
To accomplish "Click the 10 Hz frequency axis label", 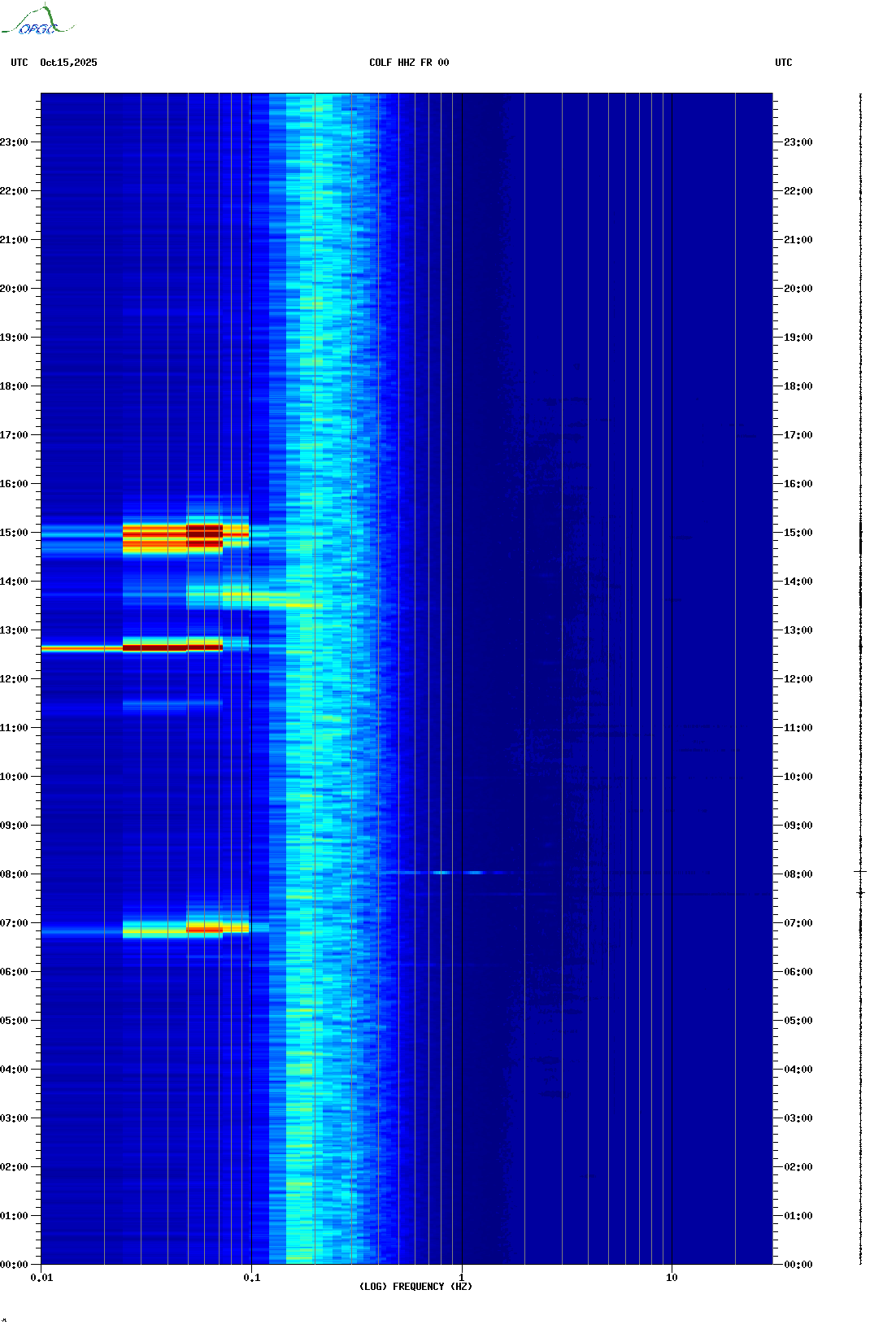I will coord(672,1278).
